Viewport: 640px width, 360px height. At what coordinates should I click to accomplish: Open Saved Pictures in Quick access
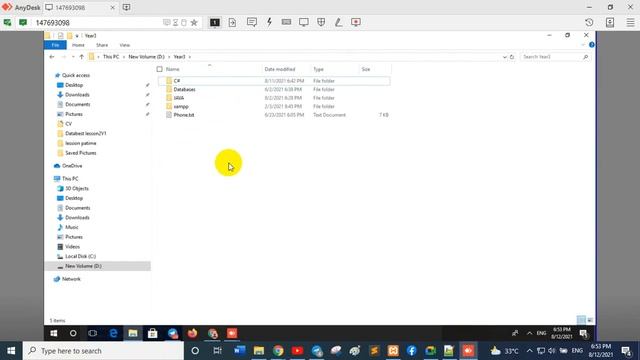point(80,153)
